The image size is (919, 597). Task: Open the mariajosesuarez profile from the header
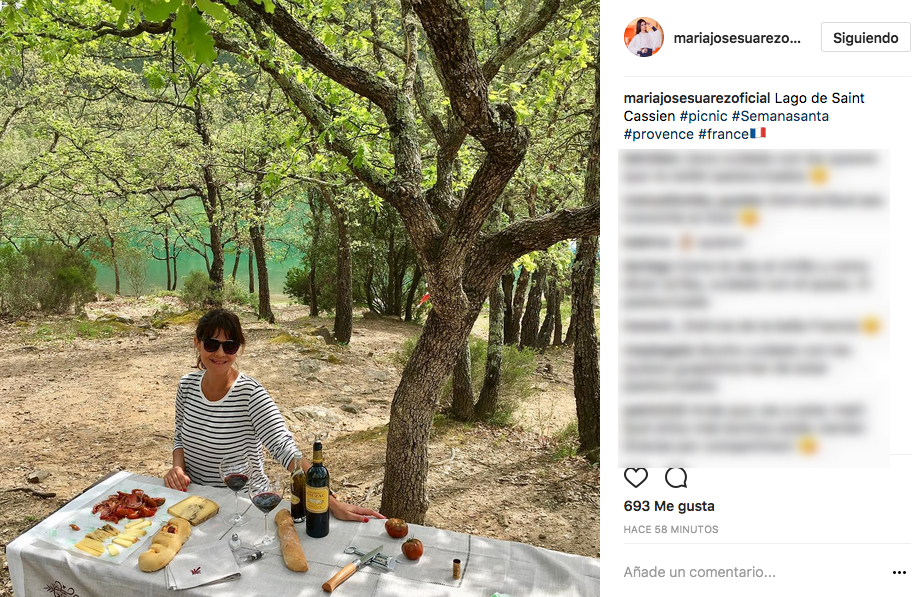click(x=737, y=38)
